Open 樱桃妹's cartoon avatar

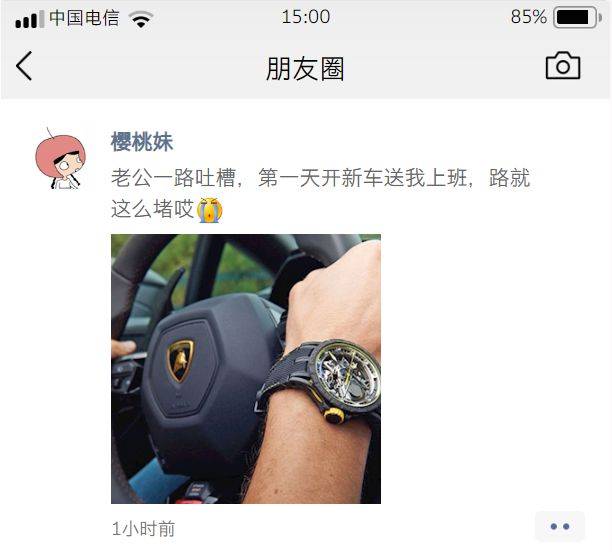(x=60, y=158)
